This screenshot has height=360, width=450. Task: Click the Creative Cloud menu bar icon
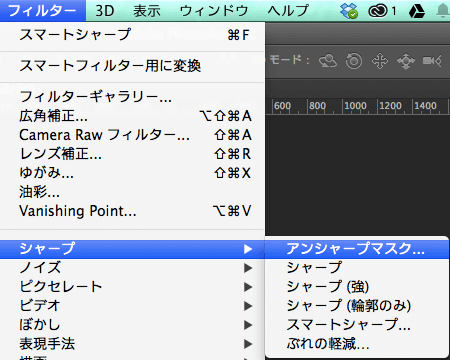(378, 11)
